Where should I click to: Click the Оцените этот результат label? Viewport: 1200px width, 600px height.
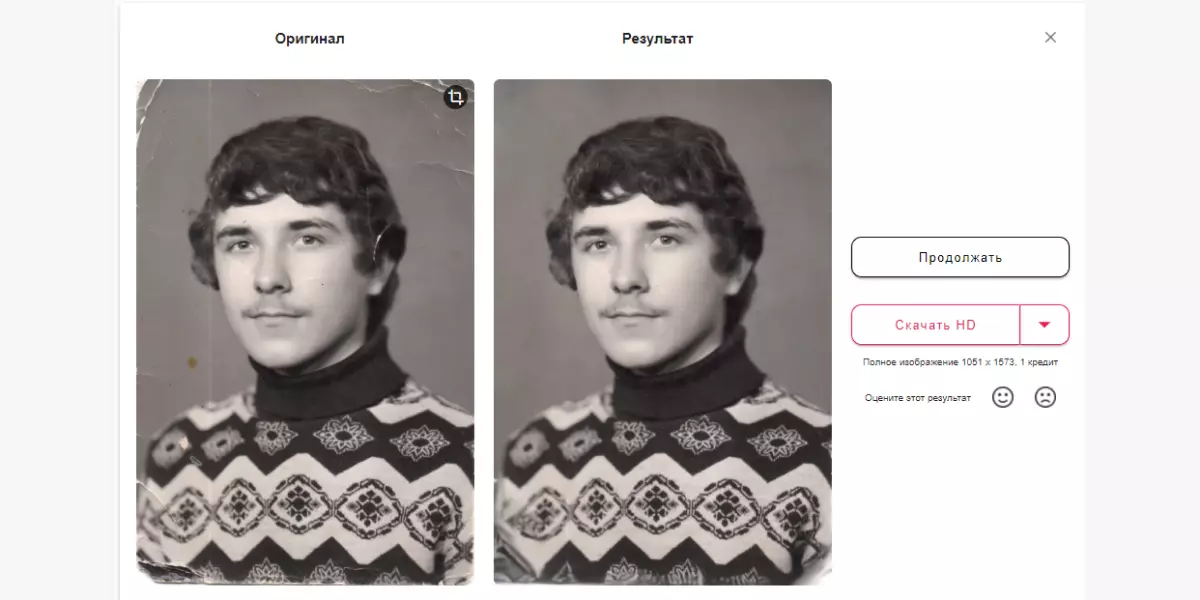(x=918, y=398)
